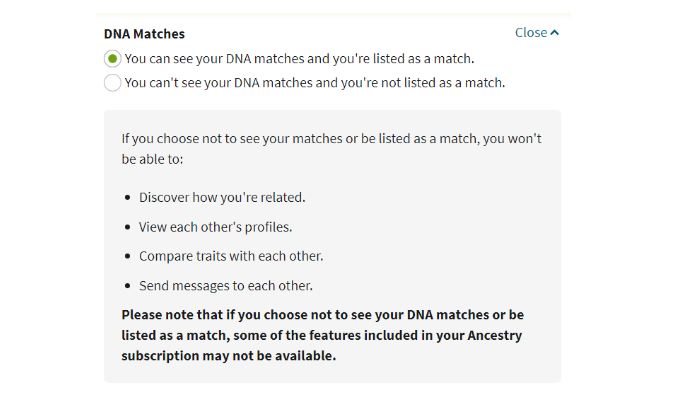Click the label text 'You can't see your DNA matches'
685x395 pixels.
[x=315, y=83]
